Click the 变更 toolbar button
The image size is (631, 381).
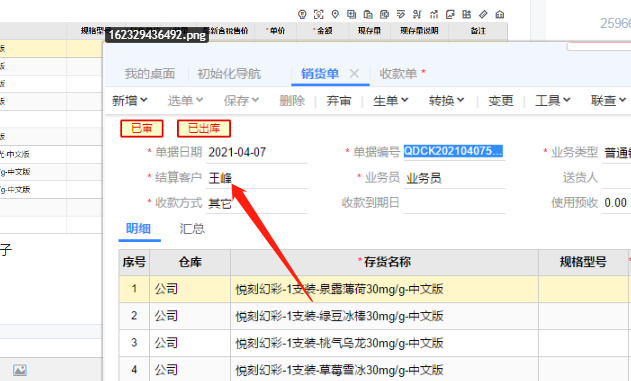pyautogui.click(x=501, y=100)
